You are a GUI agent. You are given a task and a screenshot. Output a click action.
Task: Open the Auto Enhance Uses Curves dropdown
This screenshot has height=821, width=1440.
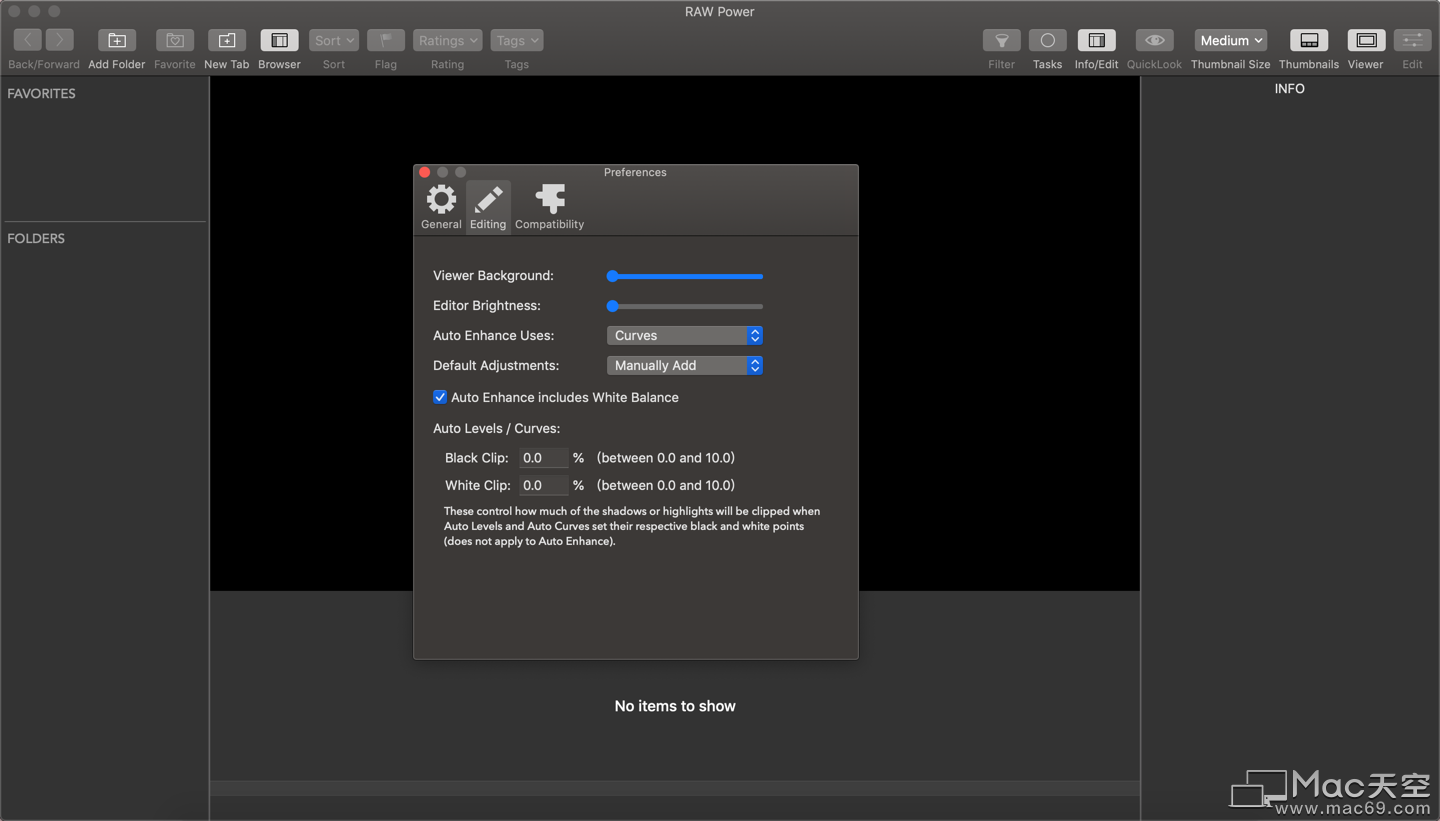[685, 335]
